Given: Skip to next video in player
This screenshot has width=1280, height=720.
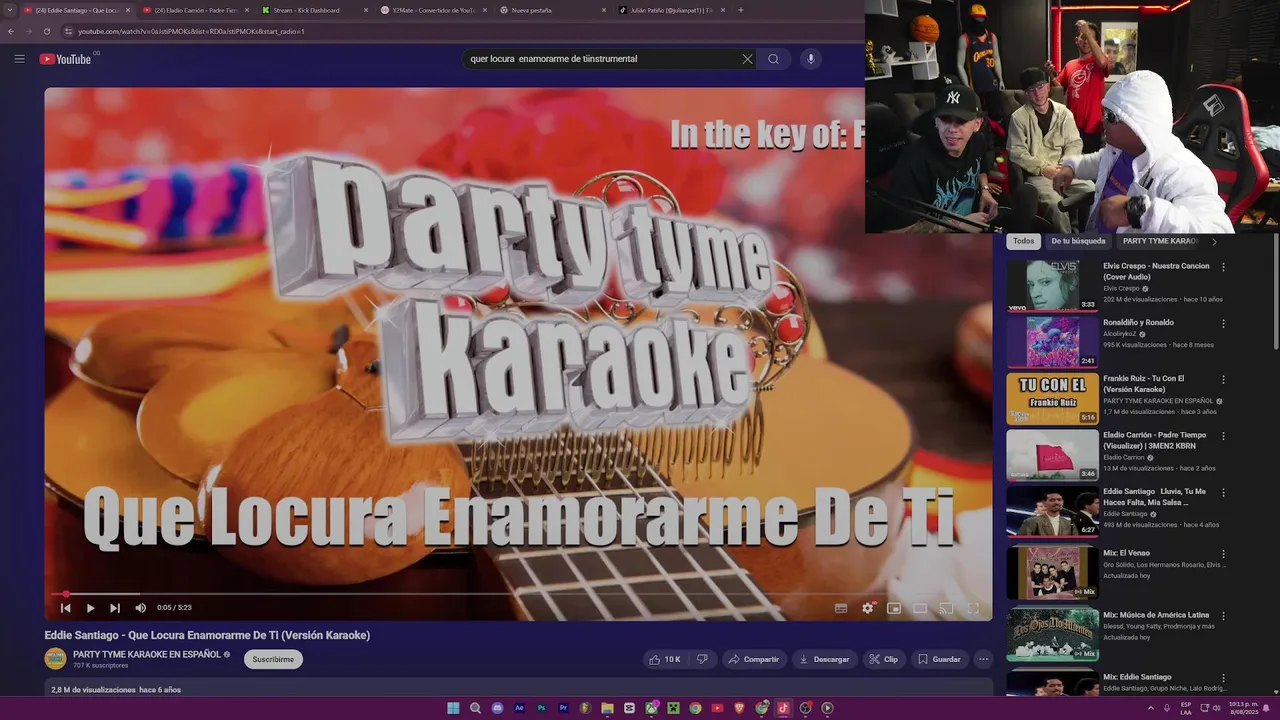Looking at the screenshot, I should [x=115, y=608].
